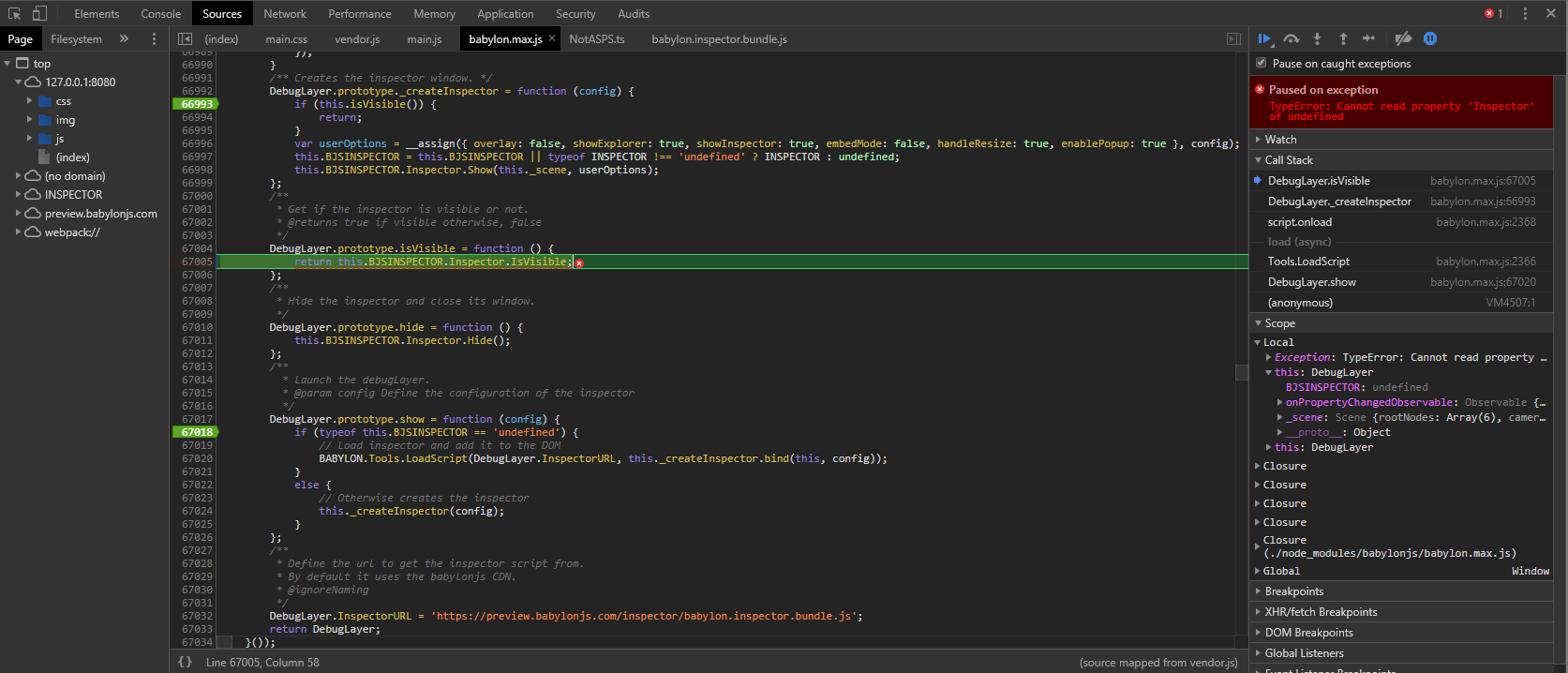
Task: Resume script execution
Action: point(1264,38)
